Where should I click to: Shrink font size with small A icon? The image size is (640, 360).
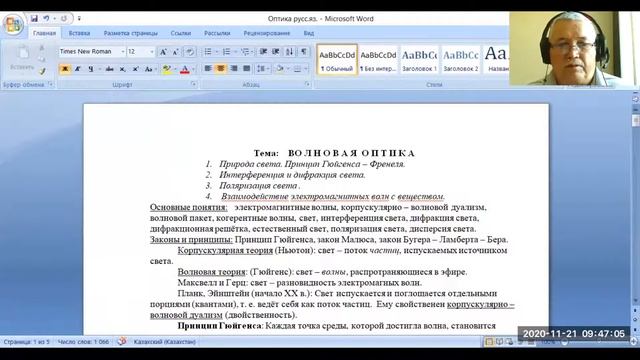click(x=176, y=52)
